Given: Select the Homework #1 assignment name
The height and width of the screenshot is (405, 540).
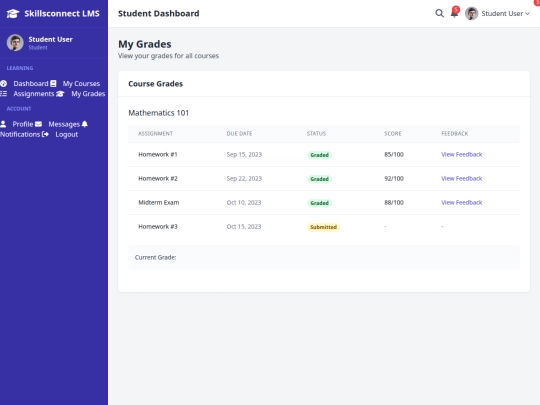Looking at the screenshot, I should tap(158, 154).
